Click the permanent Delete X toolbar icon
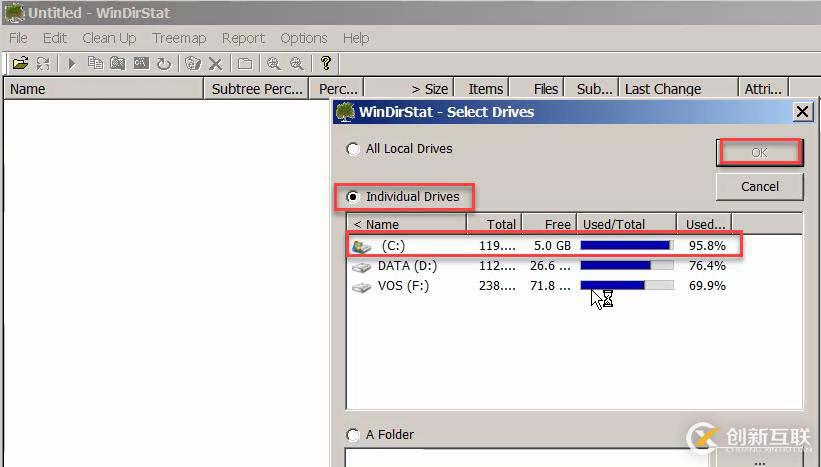Image resolution: width=821 pixels, height=467 pixels. (x=215, y=64)
